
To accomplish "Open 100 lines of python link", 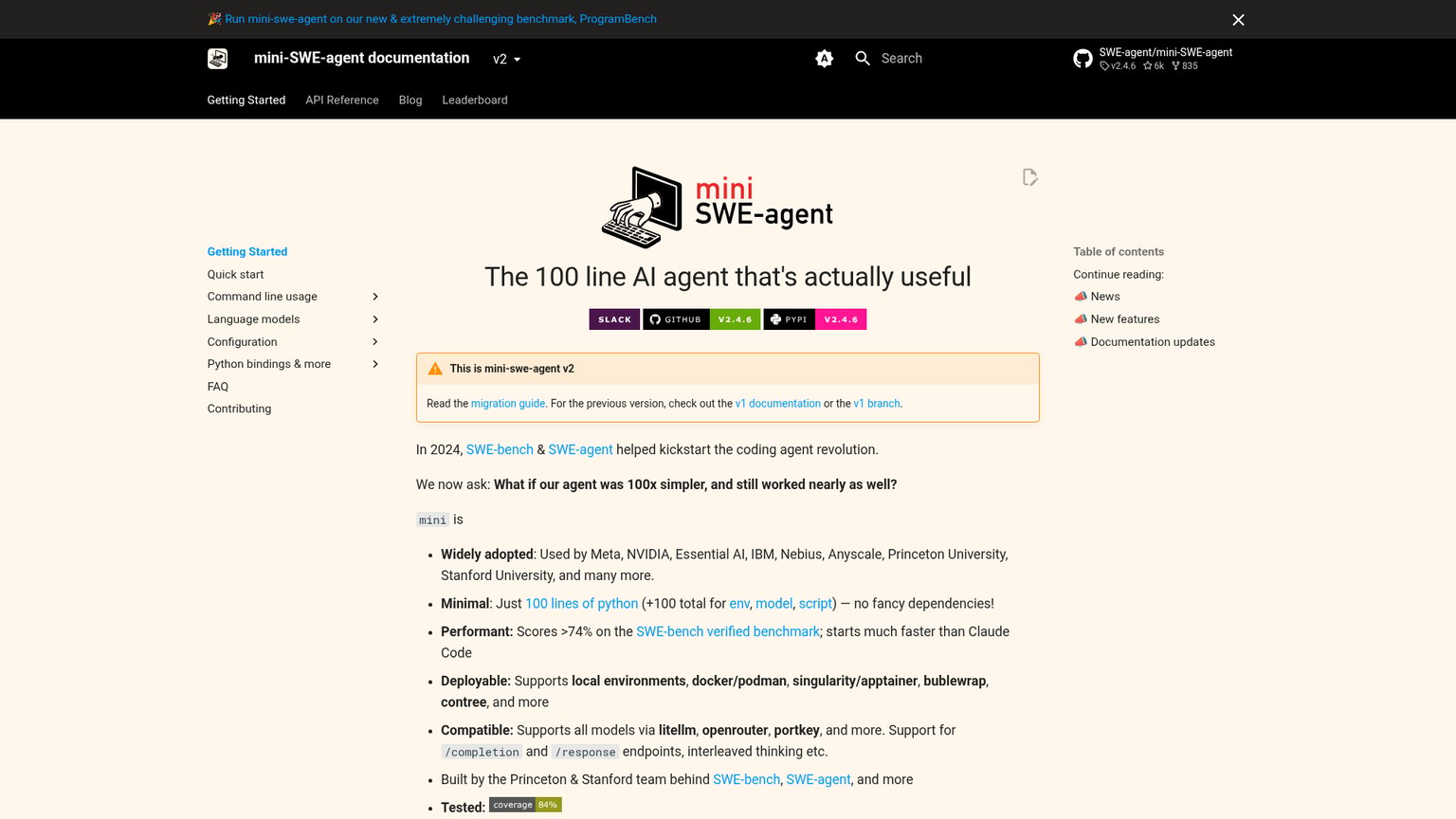I will 581,604.
